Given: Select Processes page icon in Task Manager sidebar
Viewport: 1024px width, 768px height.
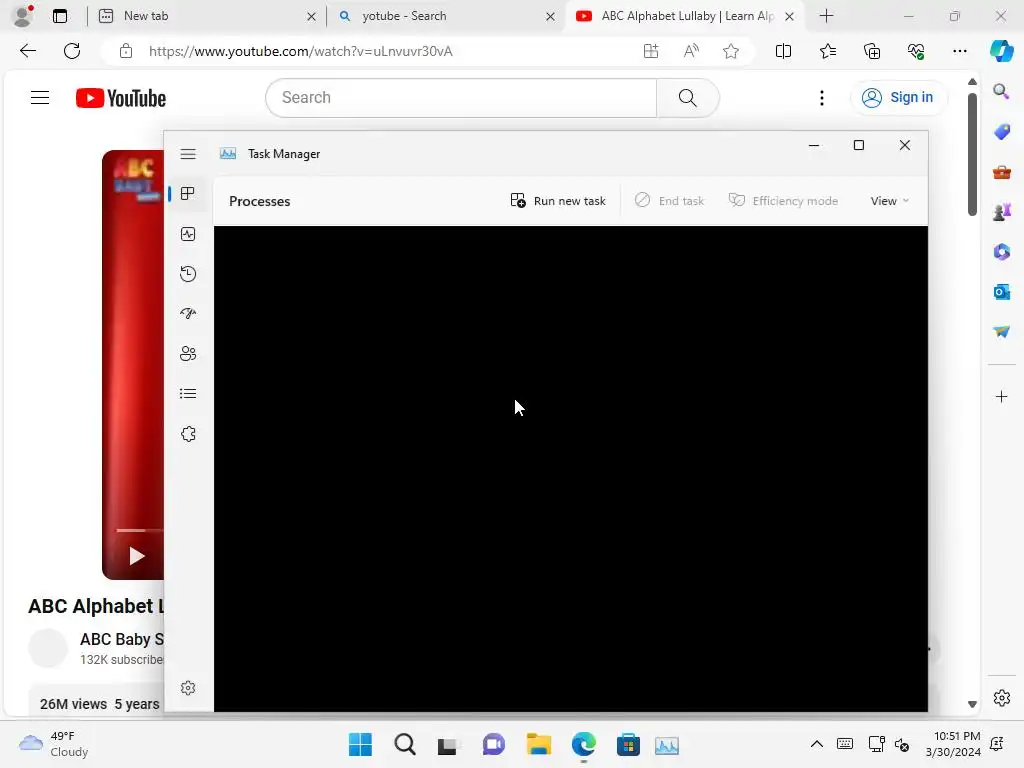Looking at the screenshot, I should click(x=188, y=194).
